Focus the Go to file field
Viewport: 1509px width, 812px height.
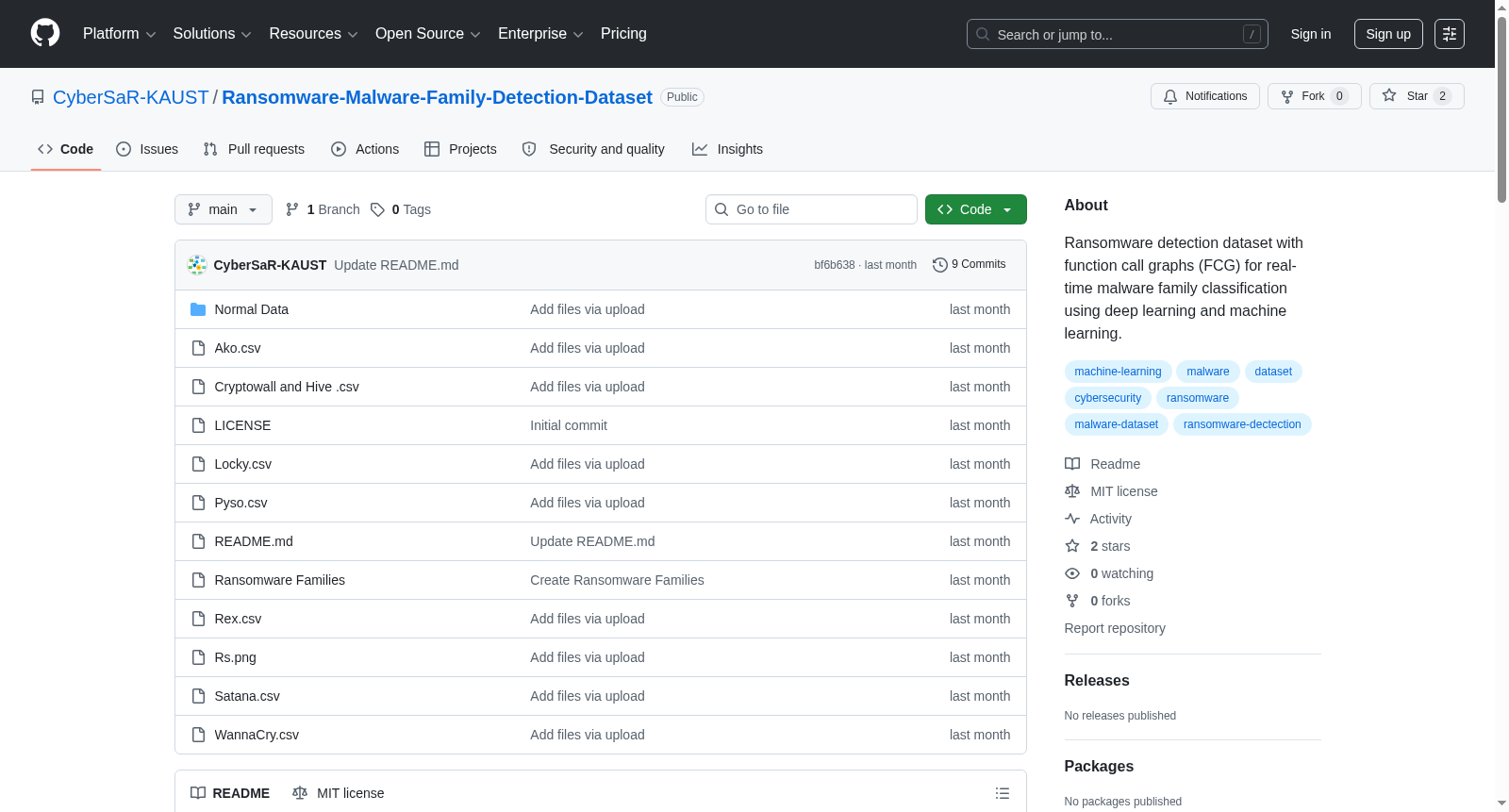click(811, 209)
